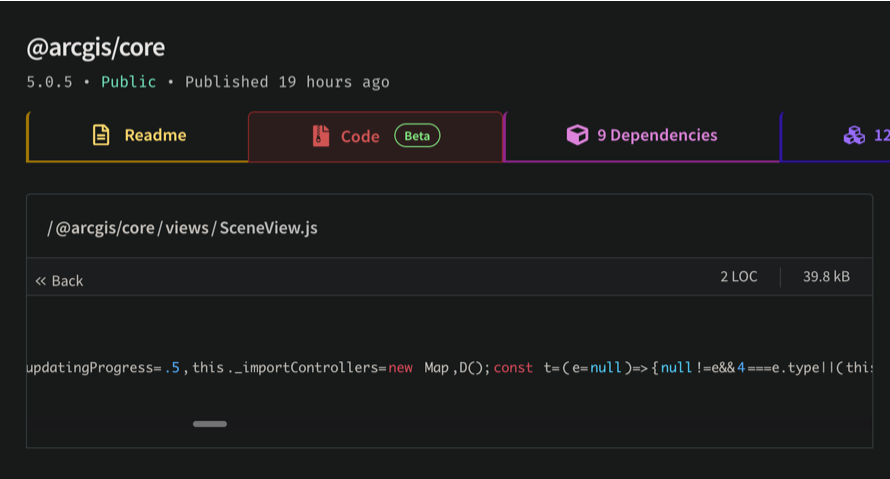Click the 2 LOC indicator

tap(739, 277)
